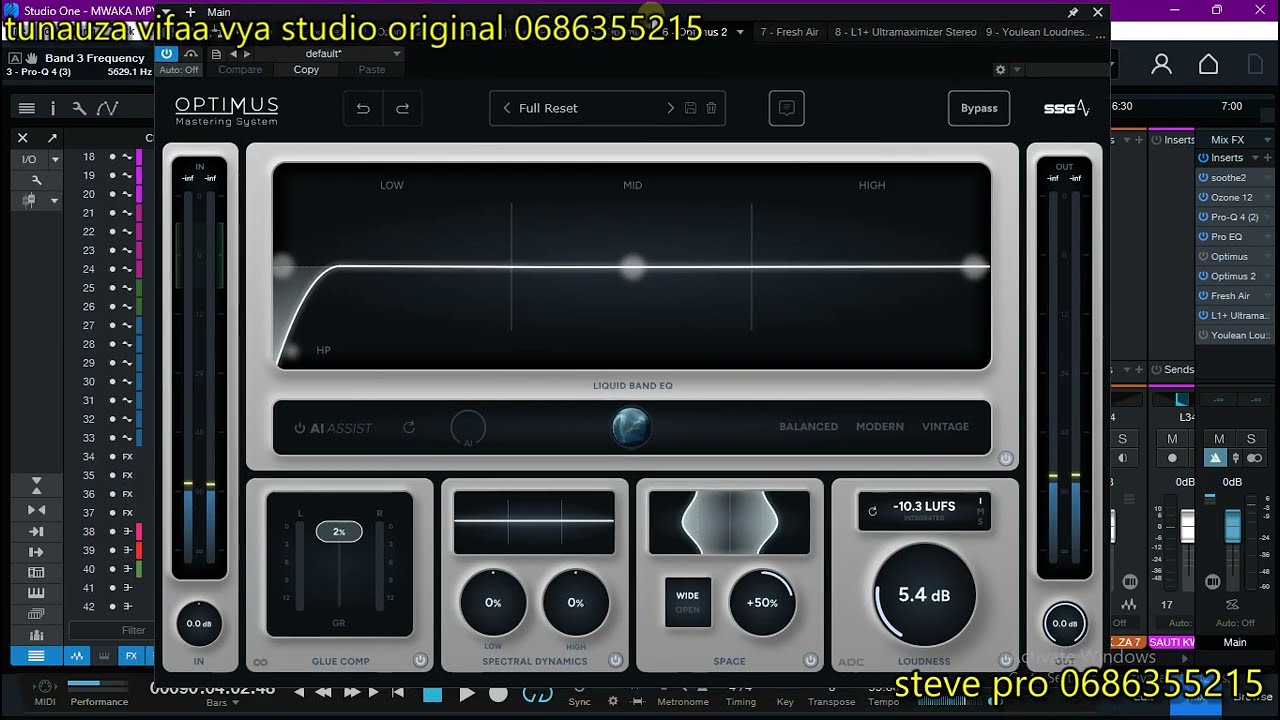Click the SSG logo icon
The height and width of the screenshot is (720, 1280).
click(x=1066, y=108)
